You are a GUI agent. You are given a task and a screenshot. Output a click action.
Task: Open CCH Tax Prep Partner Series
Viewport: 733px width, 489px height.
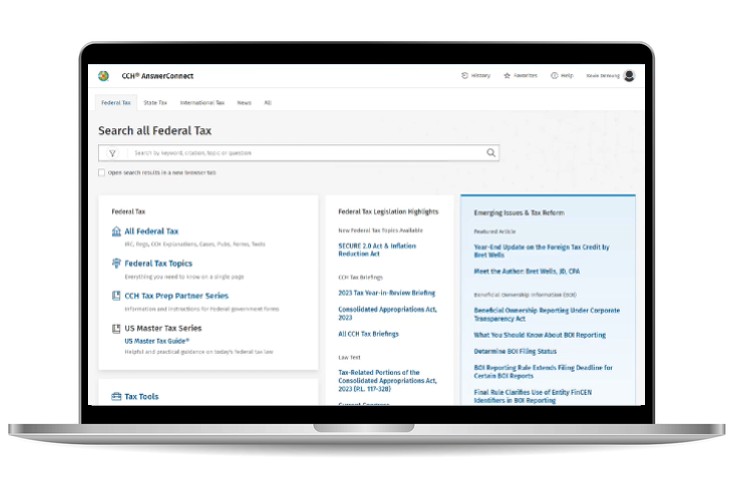[x=176, y=296]
